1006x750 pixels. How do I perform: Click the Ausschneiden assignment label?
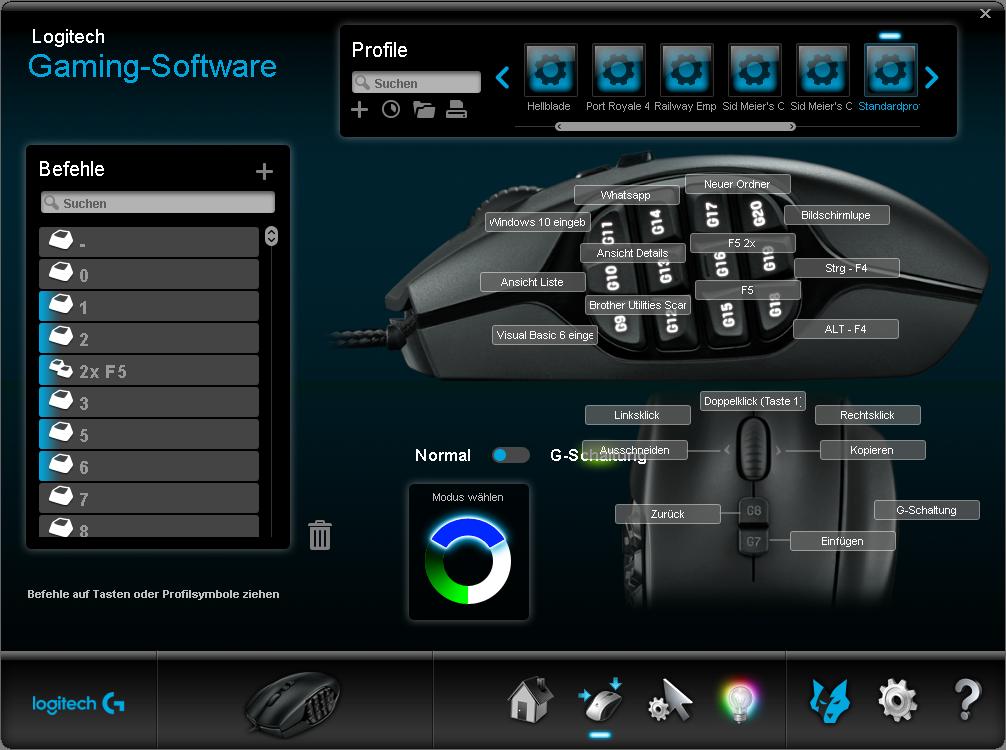[635, 450]
